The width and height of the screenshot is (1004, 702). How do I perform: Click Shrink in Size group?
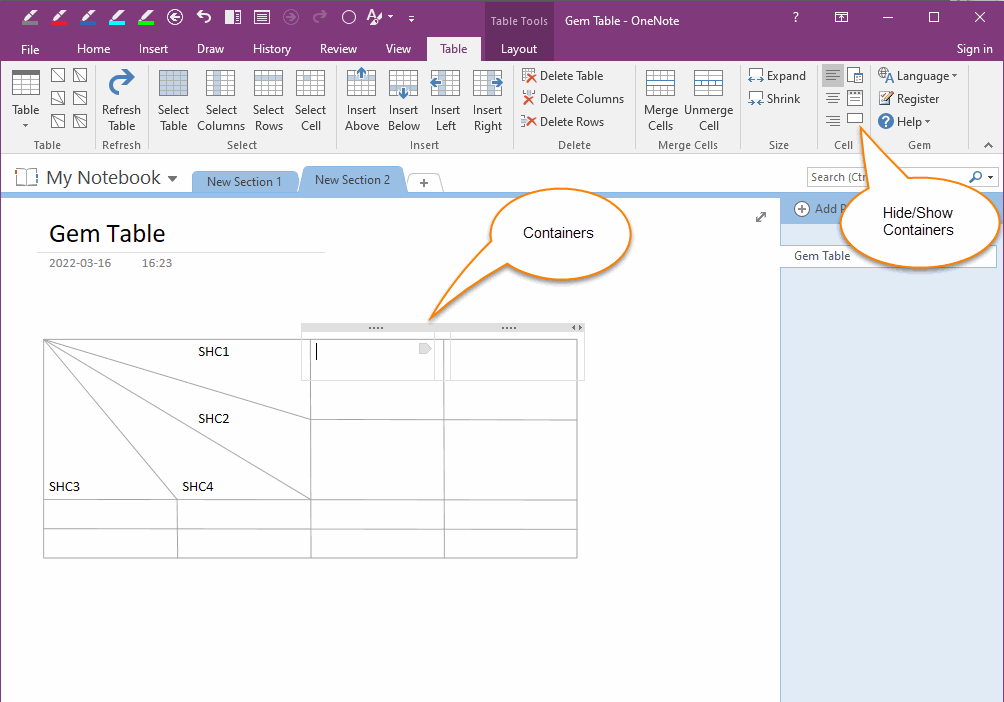click(774, 99)
